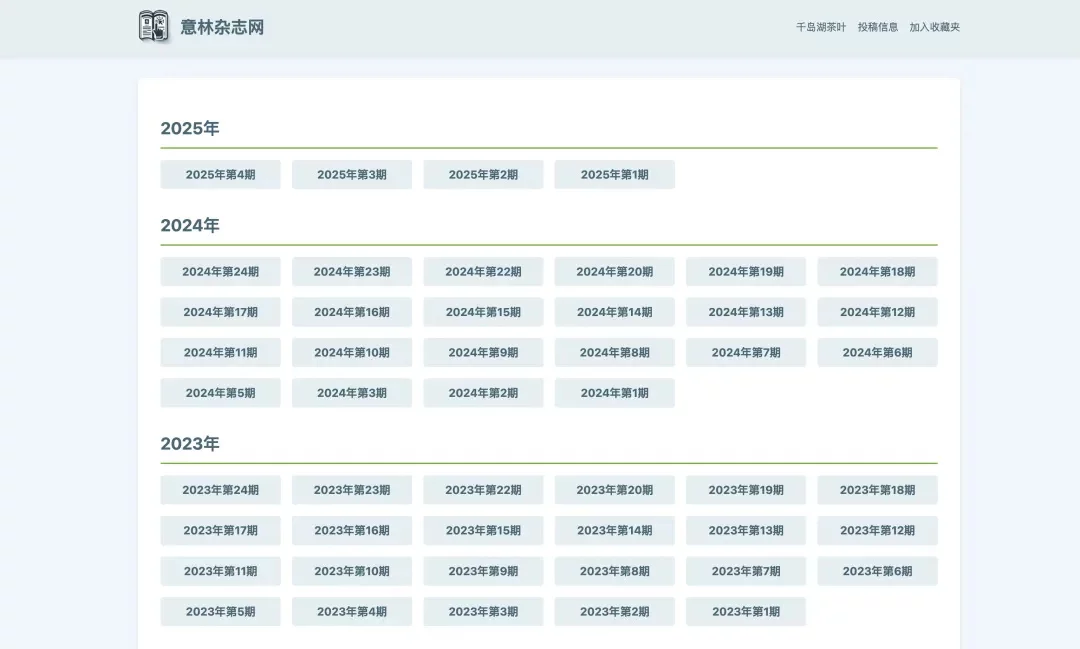Click the 2023年第1期 issue tile

pos(745,611)
